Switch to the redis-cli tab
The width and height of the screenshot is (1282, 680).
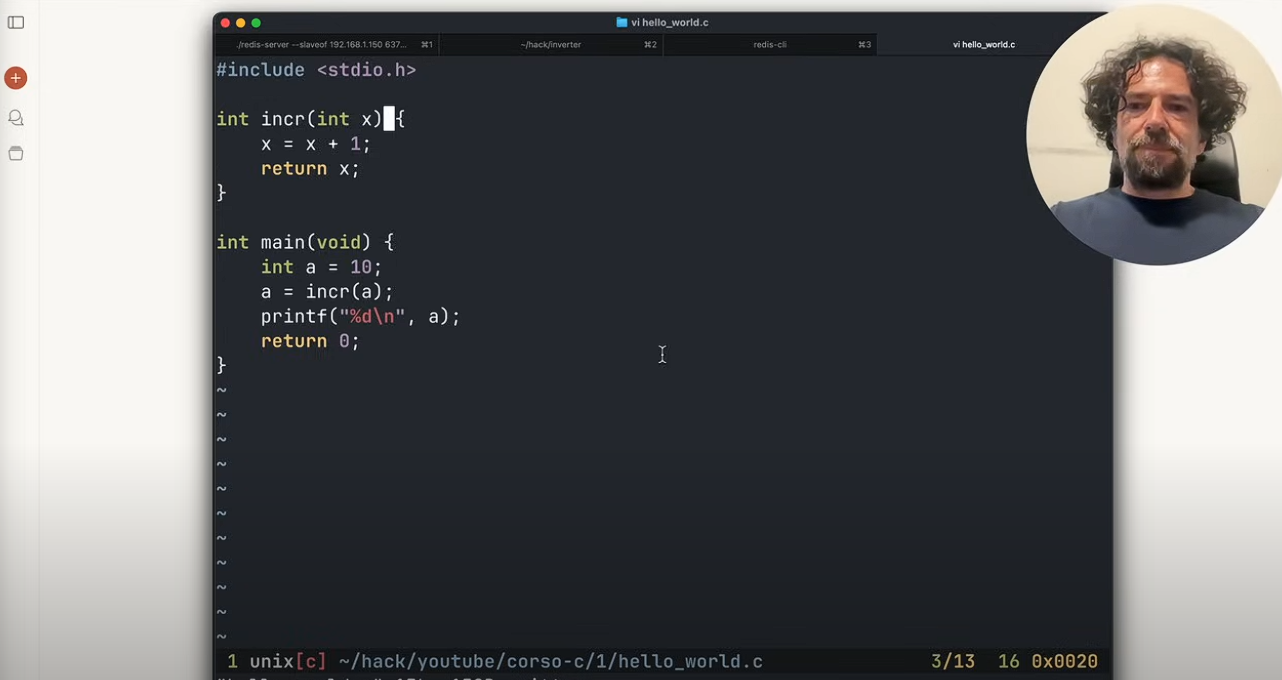[x=770, y=45]
